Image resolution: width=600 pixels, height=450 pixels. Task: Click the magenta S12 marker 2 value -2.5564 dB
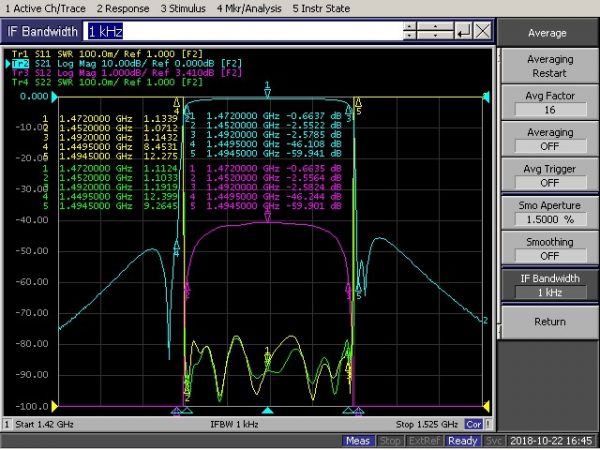point(315,178)
